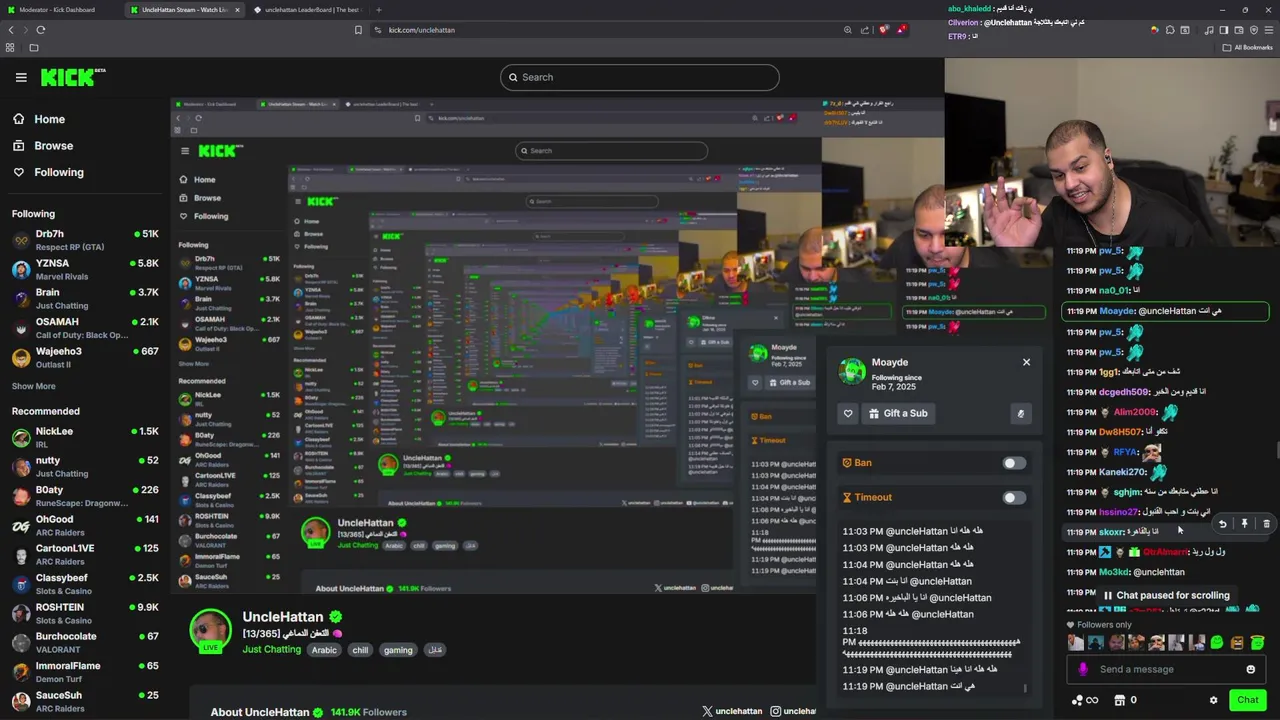1280x720 pixels.
Task: Open the browser music note icon
Action: point(1208,30)
